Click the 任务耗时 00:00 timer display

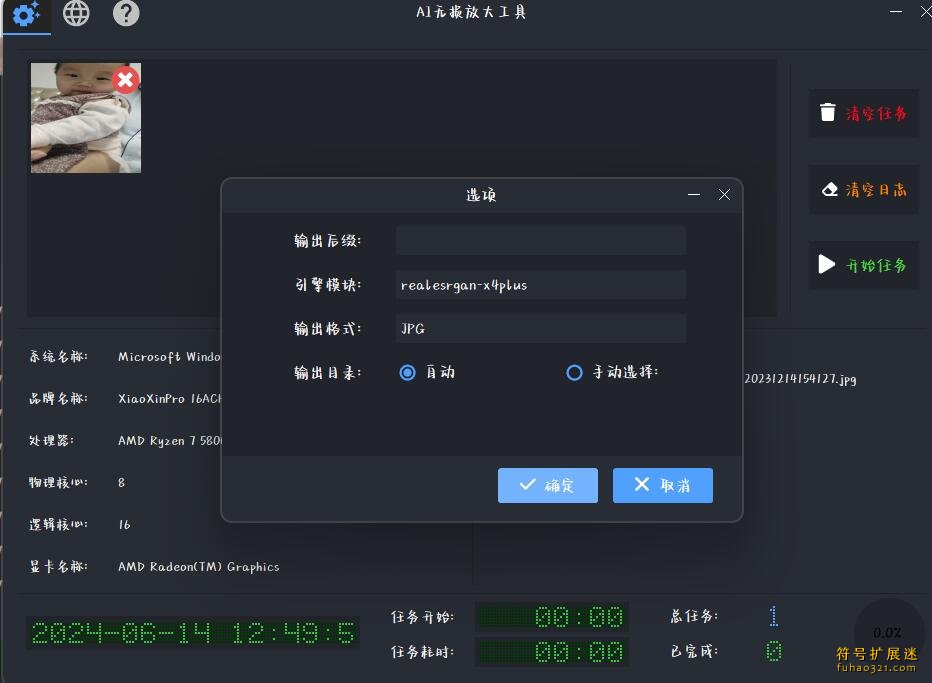coord(552,652)
